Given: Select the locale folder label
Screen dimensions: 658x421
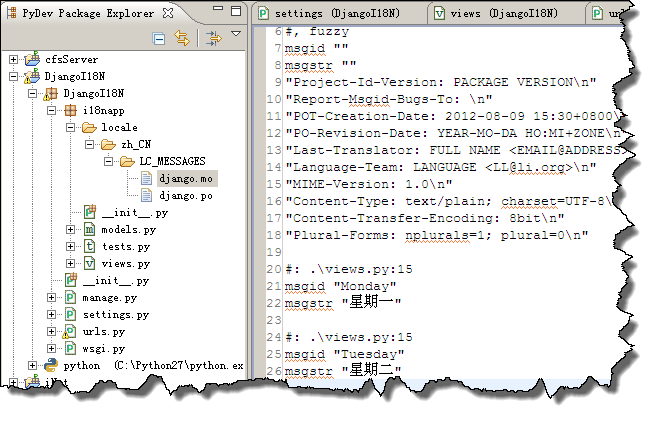Looking at the screenshot, I should (119, 127).
